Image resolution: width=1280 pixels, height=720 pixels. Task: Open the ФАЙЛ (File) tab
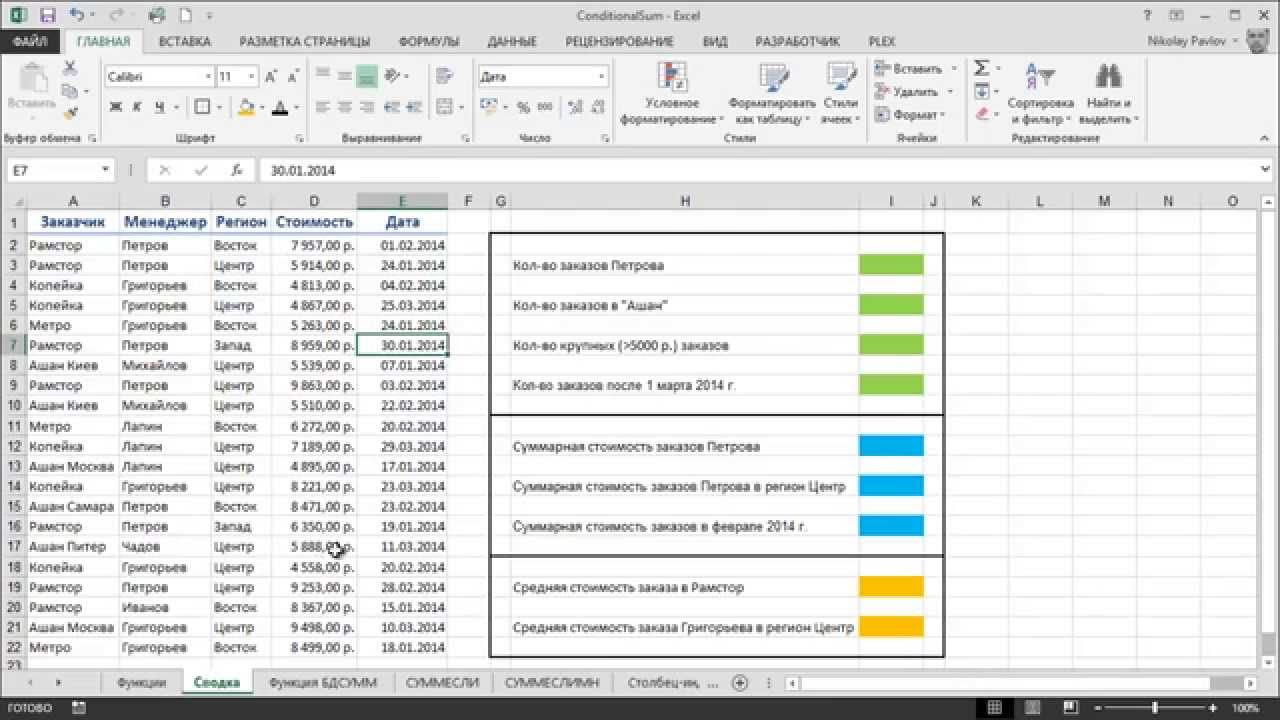click(x=31, y=41)
